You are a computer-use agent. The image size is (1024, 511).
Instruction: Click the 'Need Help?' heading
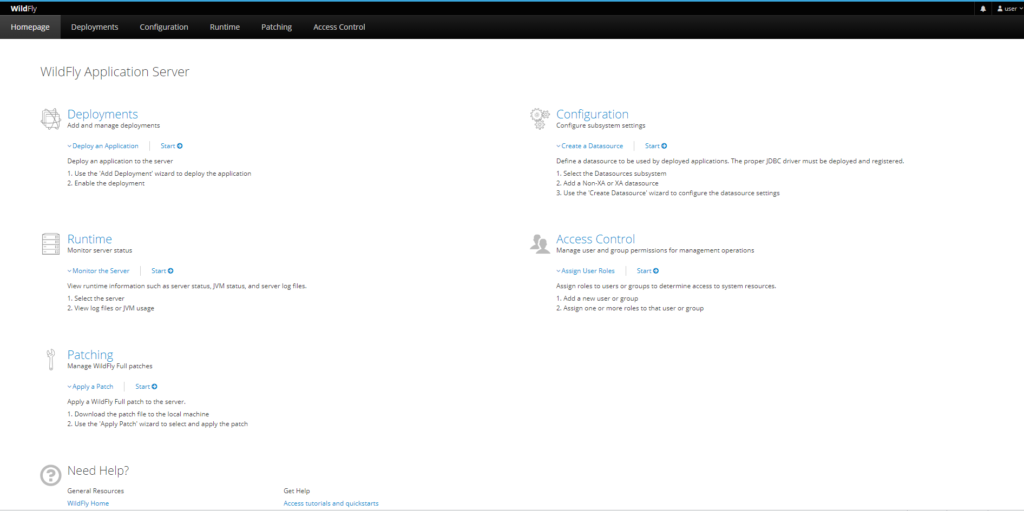pos(98,470)
